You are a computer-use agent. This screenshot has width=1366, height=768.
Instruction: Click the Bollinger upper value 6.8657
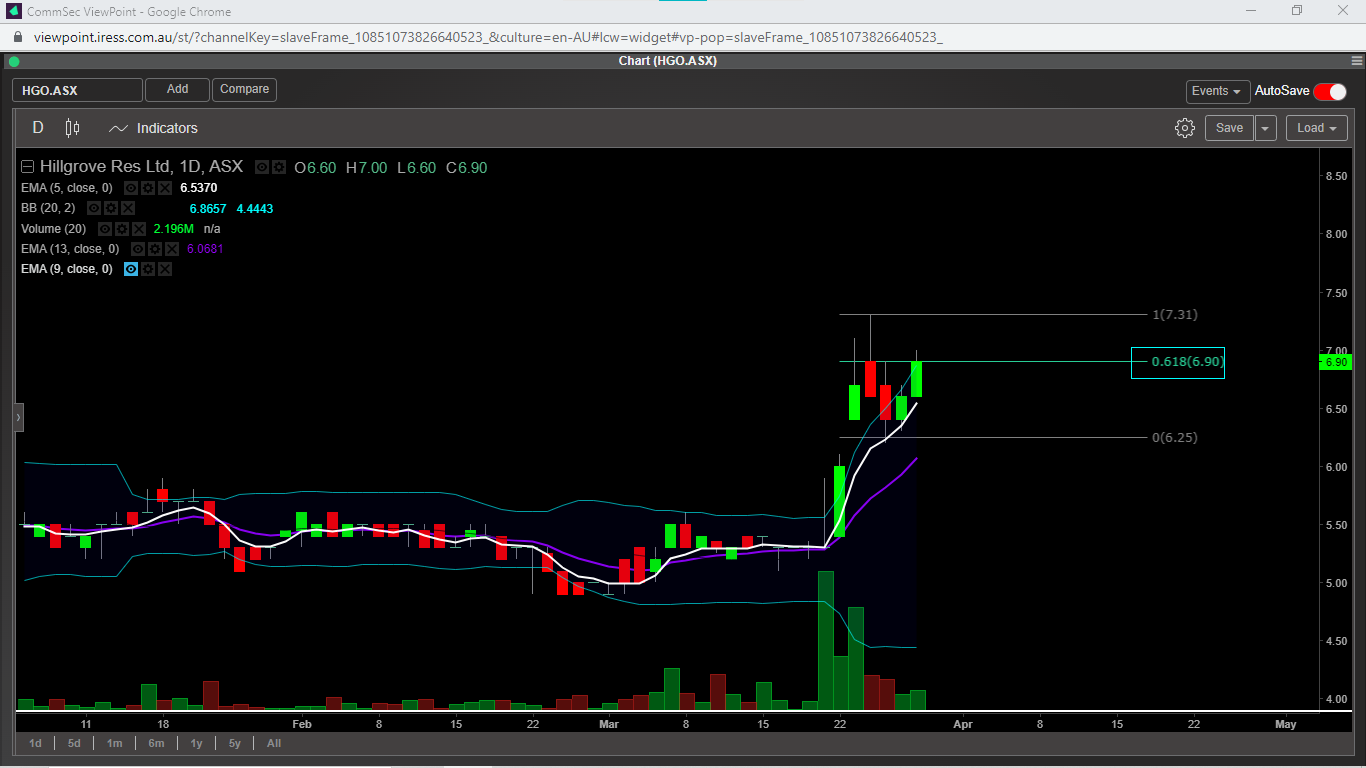(x=208, y=209)
